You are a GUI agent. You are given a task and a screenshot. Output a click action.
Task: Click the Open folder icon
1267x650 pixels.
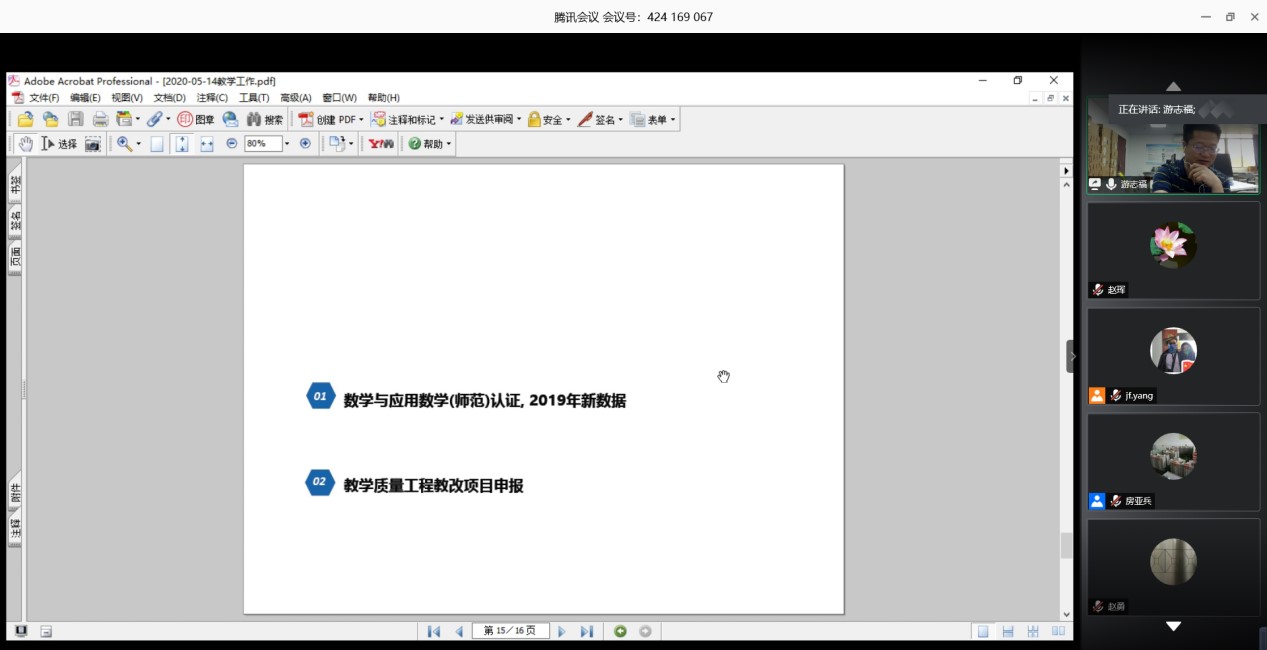pyautogui.click(x=26, y=119)
